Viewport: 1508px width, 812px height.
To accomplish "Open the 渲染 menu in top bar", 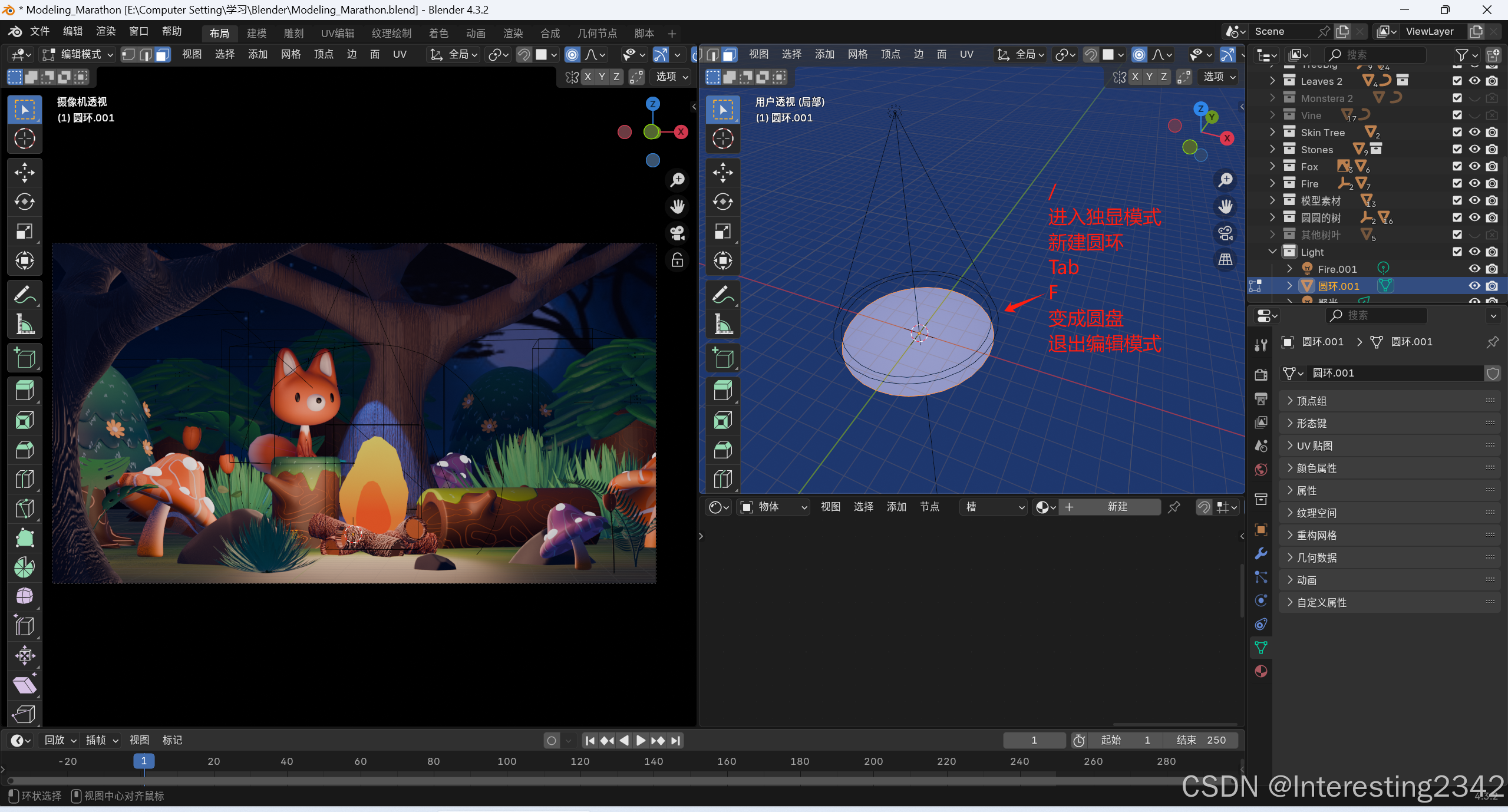I will [x=106, y=31].
